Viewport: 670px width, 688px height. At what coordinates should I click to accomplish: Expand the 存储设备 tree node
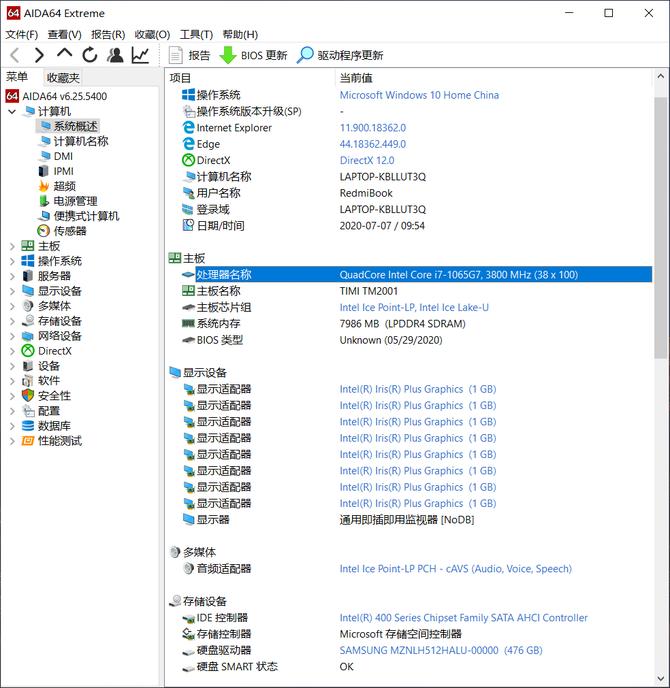pyautogui.click(x=12, y=321)
